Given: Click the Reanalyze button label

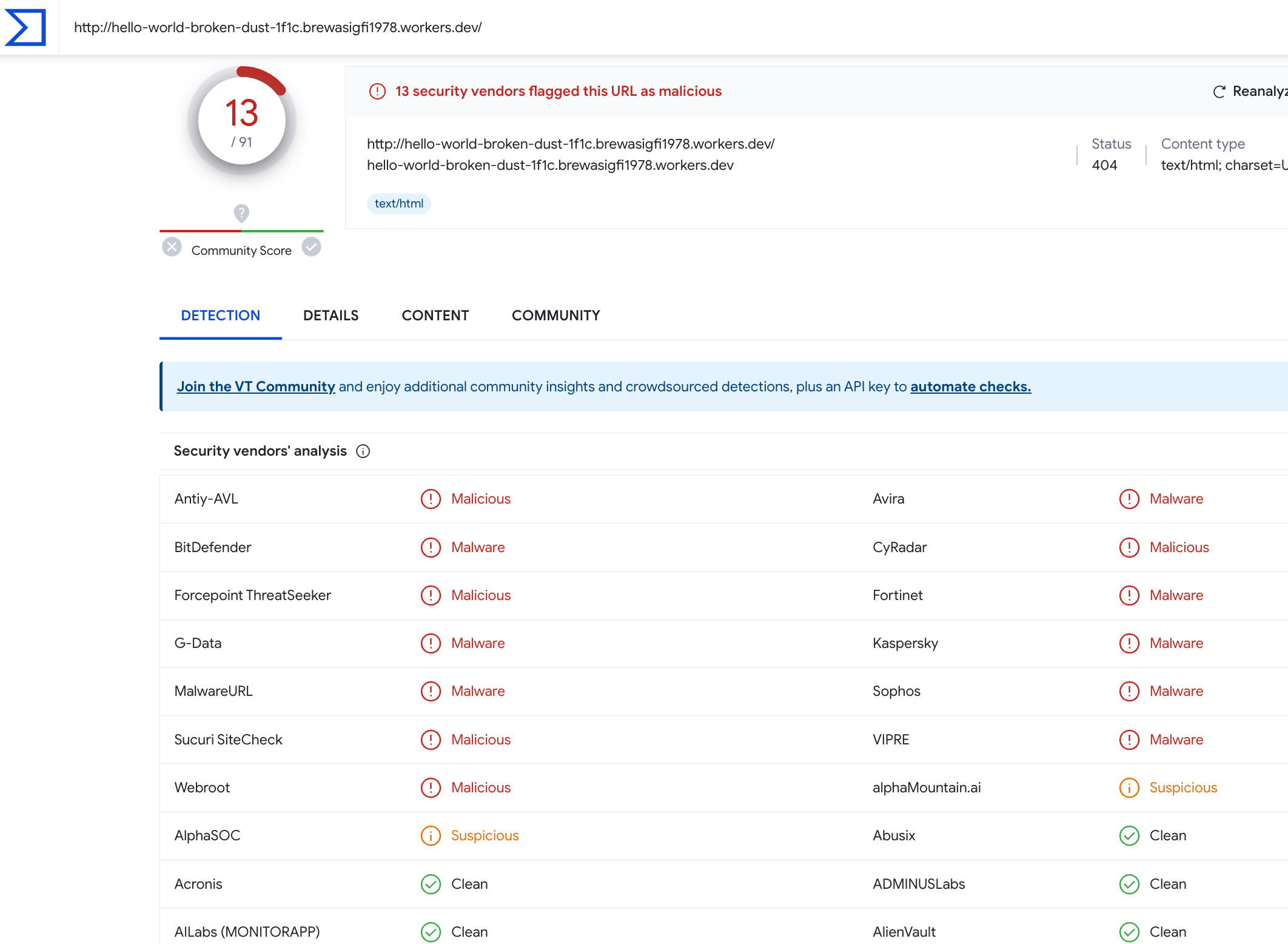Looking at the screenshot, I should point(1260,91).
